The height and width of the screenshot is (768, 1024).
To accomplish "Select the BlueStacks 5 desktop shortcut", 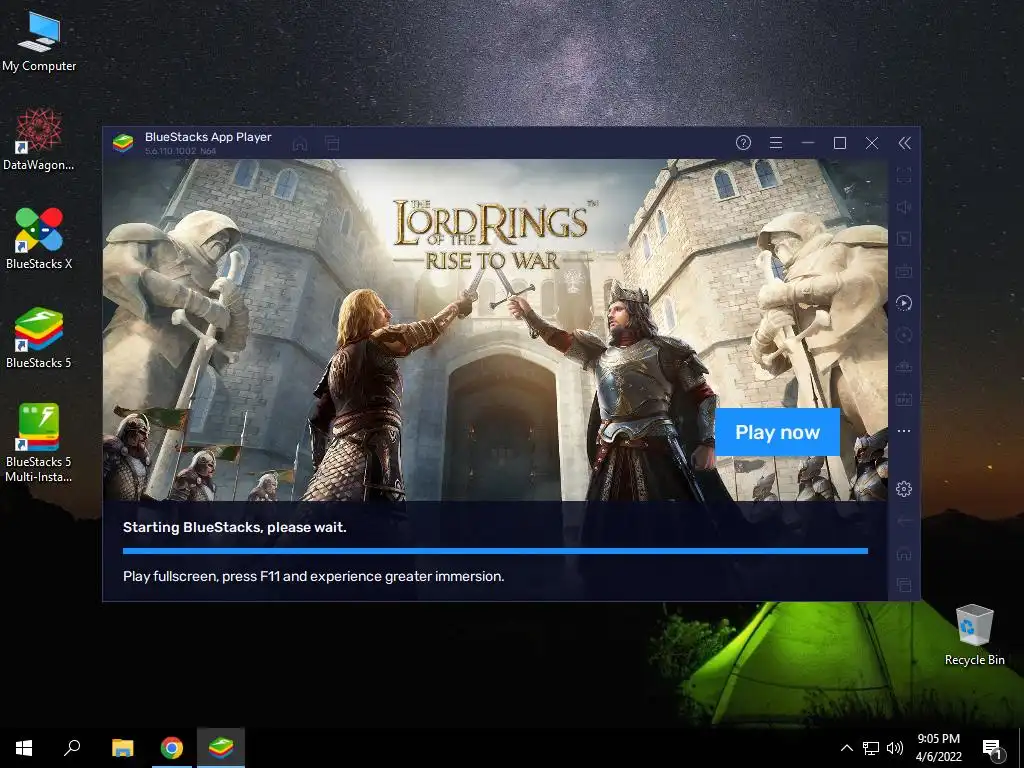I will [39, 338].
